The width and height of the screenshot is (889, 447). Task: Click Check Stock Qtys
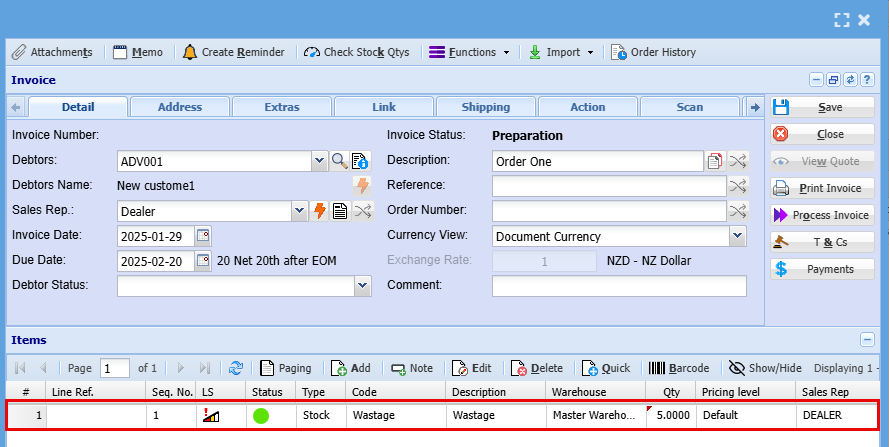pyautogui.click(x=356, y=52)
